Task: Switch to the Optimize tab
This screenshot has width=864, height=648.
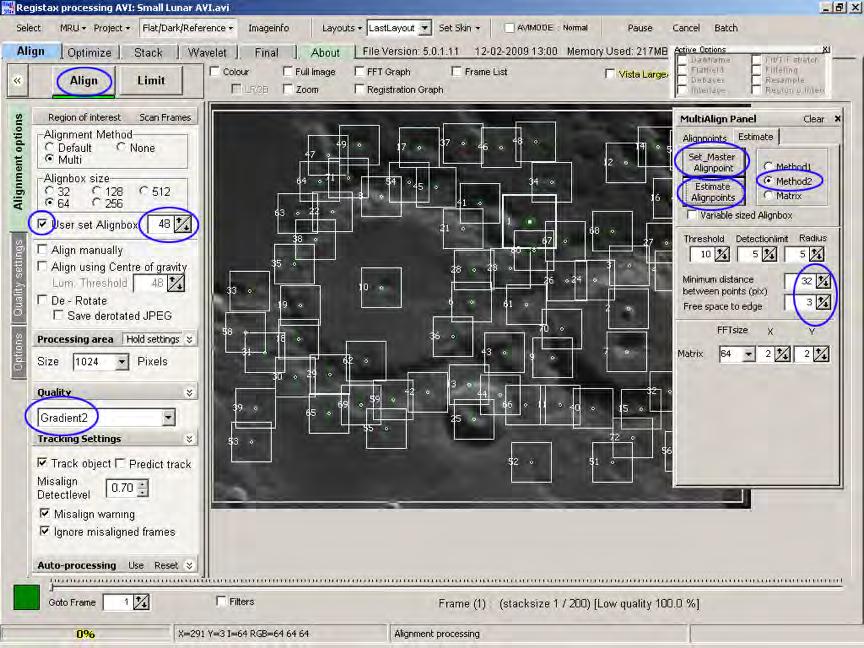Action: [89, 53]
